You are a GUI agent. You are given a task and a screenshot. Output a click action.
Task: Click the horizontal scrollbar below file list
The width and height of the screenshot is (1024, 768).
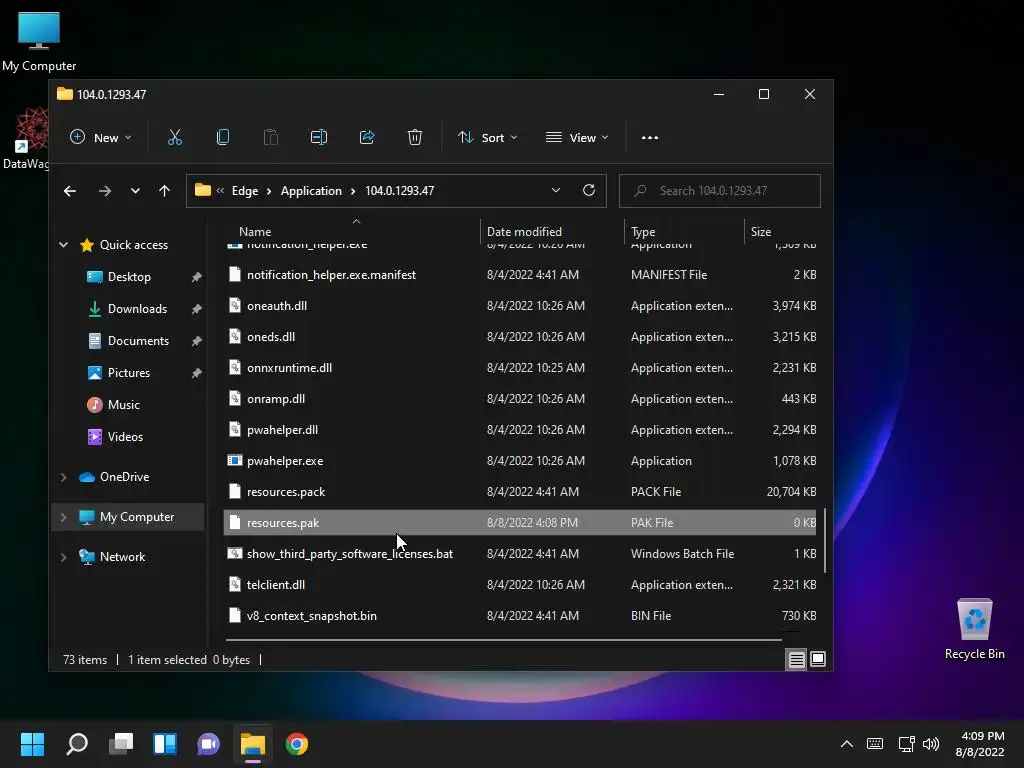point(504,639)
